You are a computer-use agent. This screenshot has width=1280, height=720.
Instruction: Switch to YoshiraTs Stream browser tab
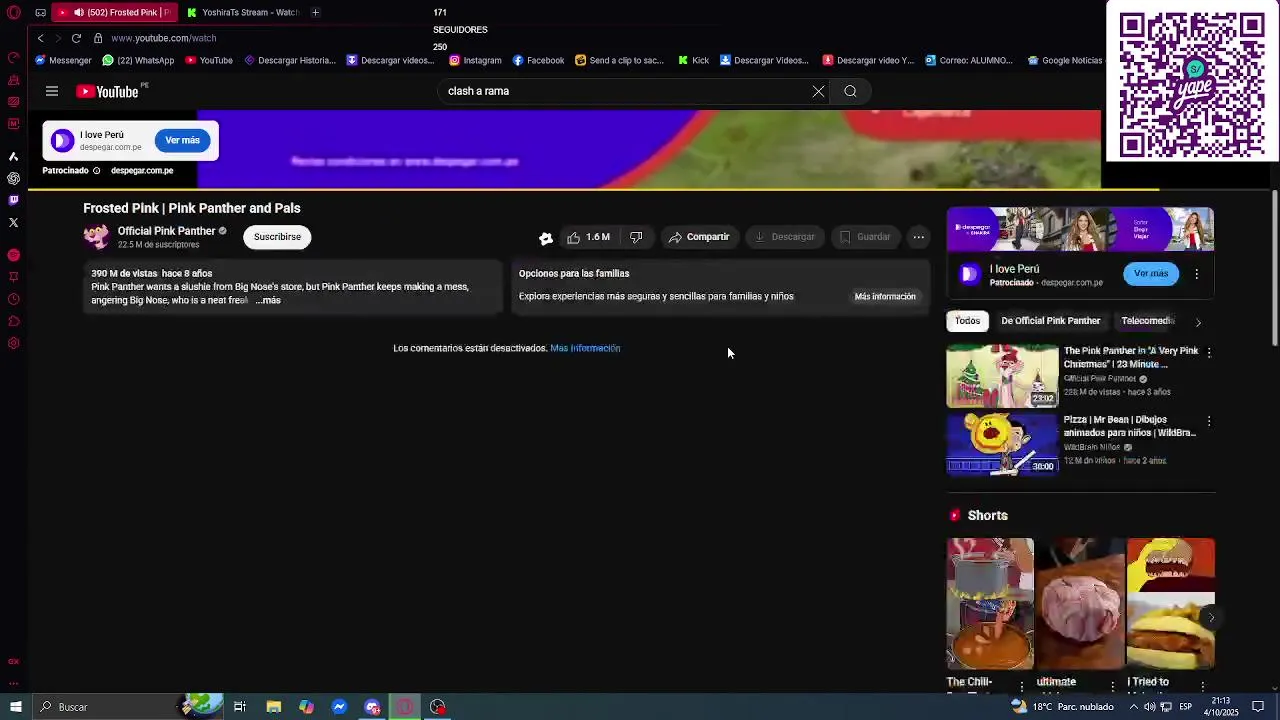tap(243, 12)
